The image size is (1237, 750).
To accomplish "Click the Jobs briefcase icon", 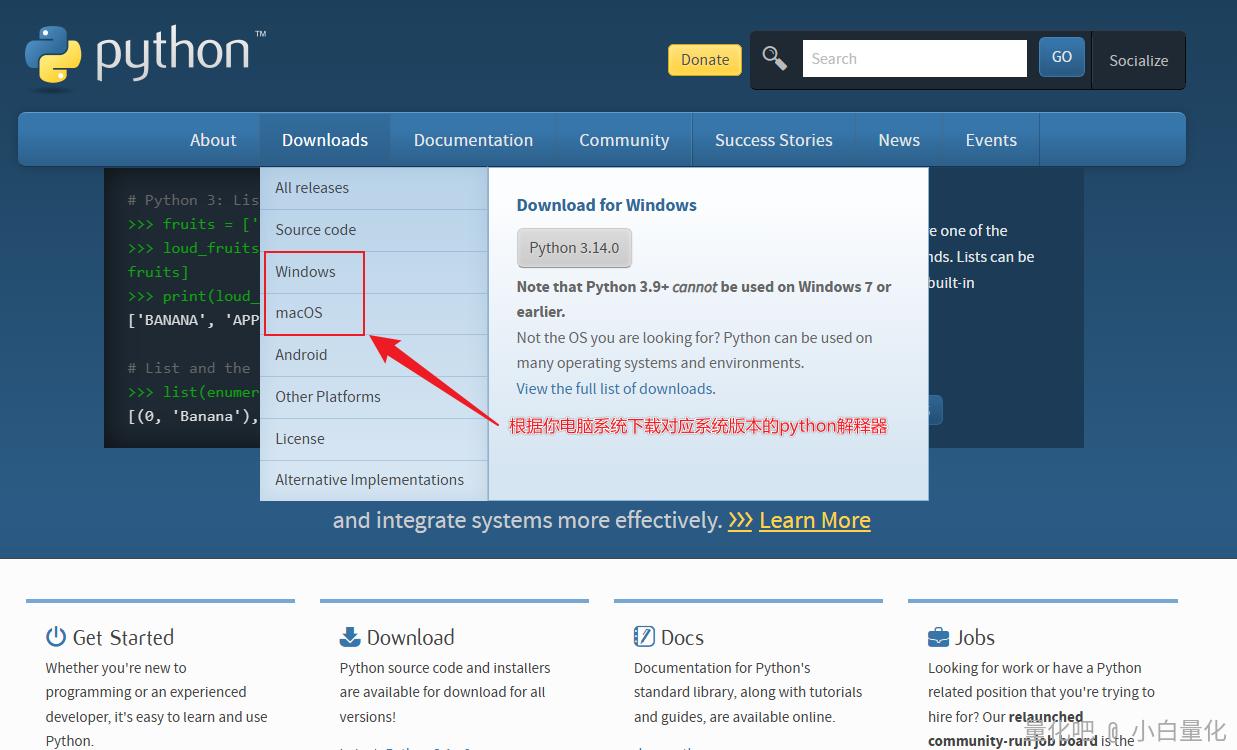I will 938,637.
